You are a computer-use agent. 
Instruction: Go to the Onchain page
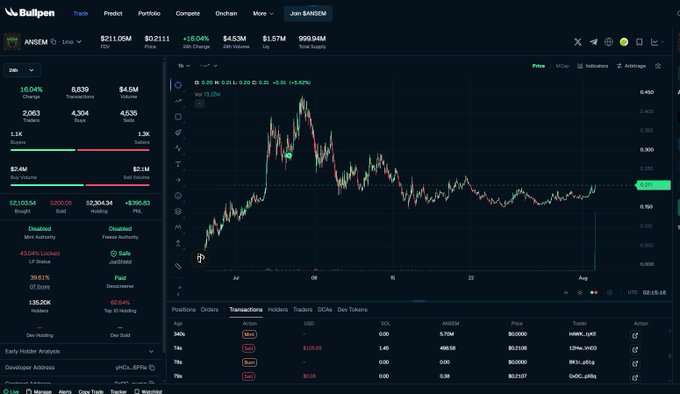226,13
